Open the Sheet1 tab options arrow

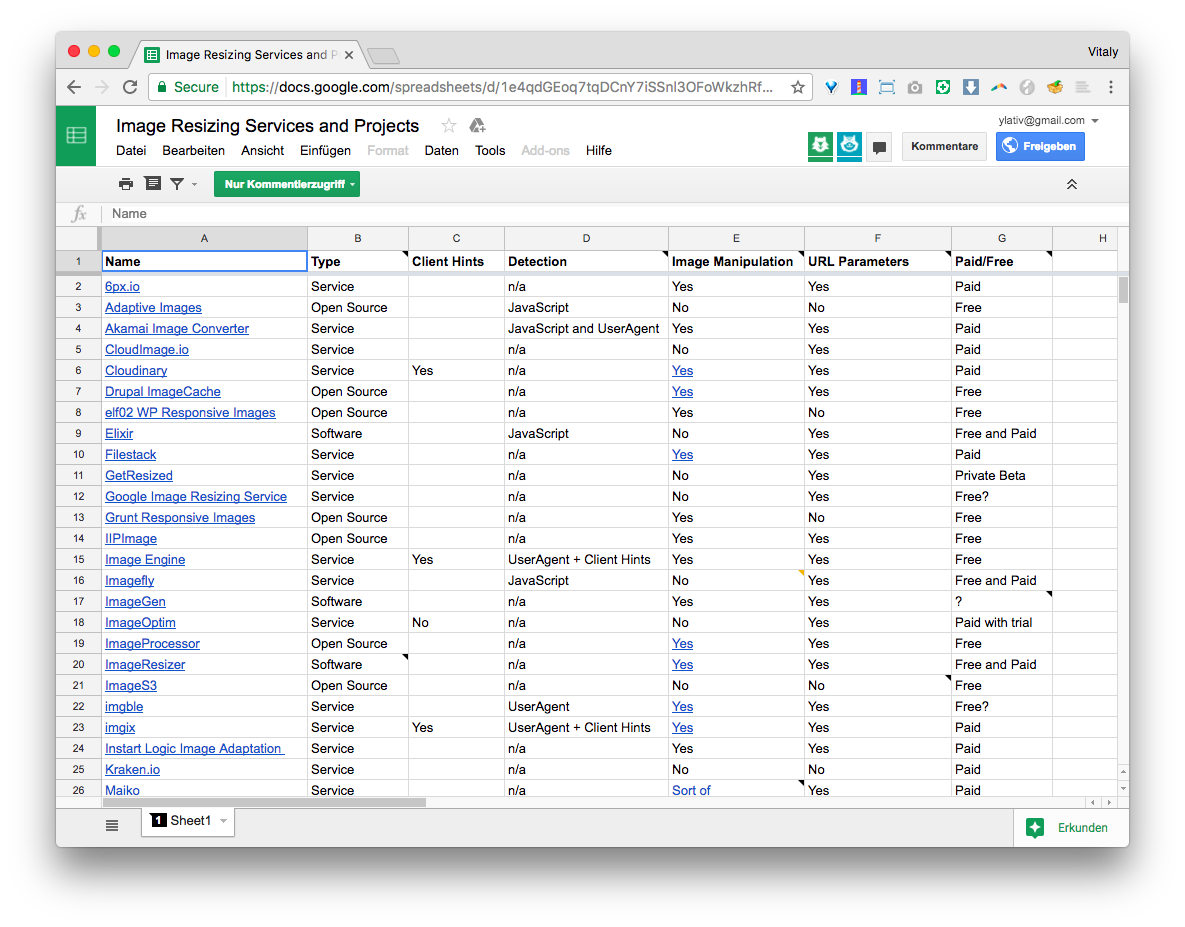[x=223, y=821]
